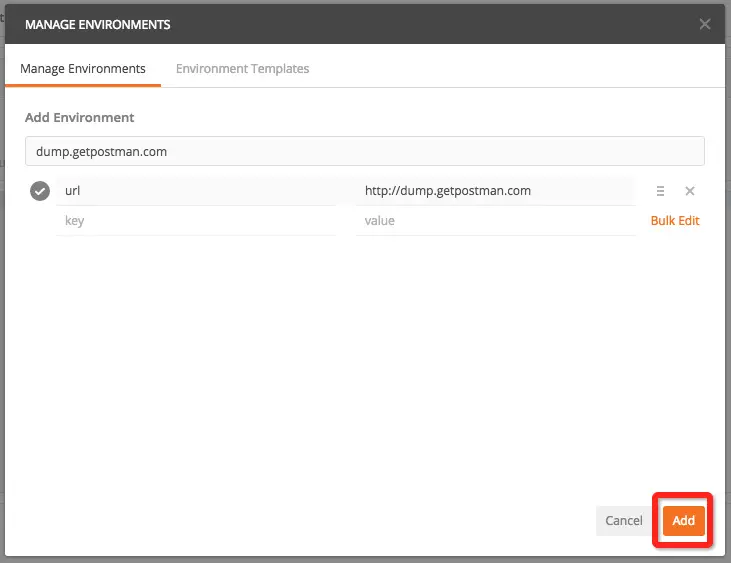Disable the url variable checkmark
Image resolution: width=731 pixels, height=563 pixels.
(x=40, y=191)
